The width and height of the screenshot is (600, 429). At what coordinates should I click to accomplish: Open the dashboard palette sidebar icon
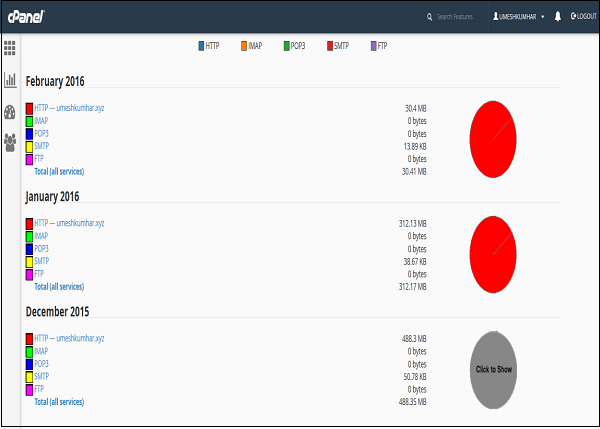(x=10, y=111)
